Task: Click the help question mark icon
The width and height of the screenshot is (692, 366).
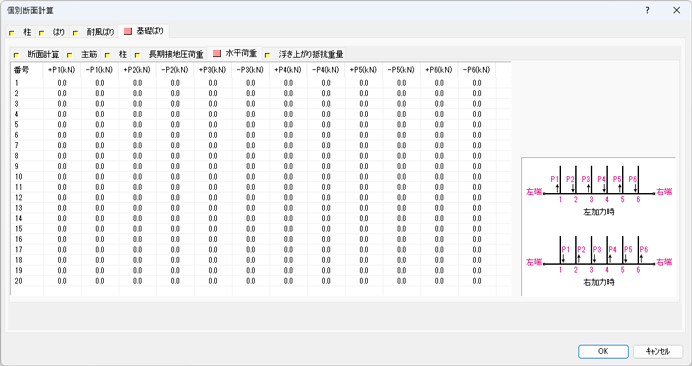Action: pos(647,10)
